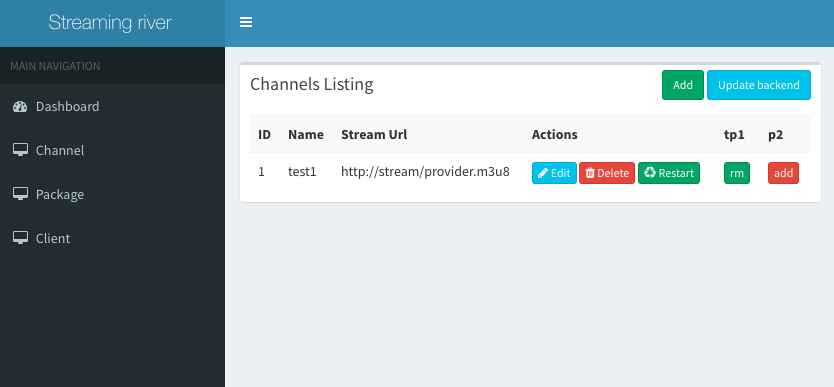
Task: Click the monitor icon beside Client
Action: click(20, 238)
